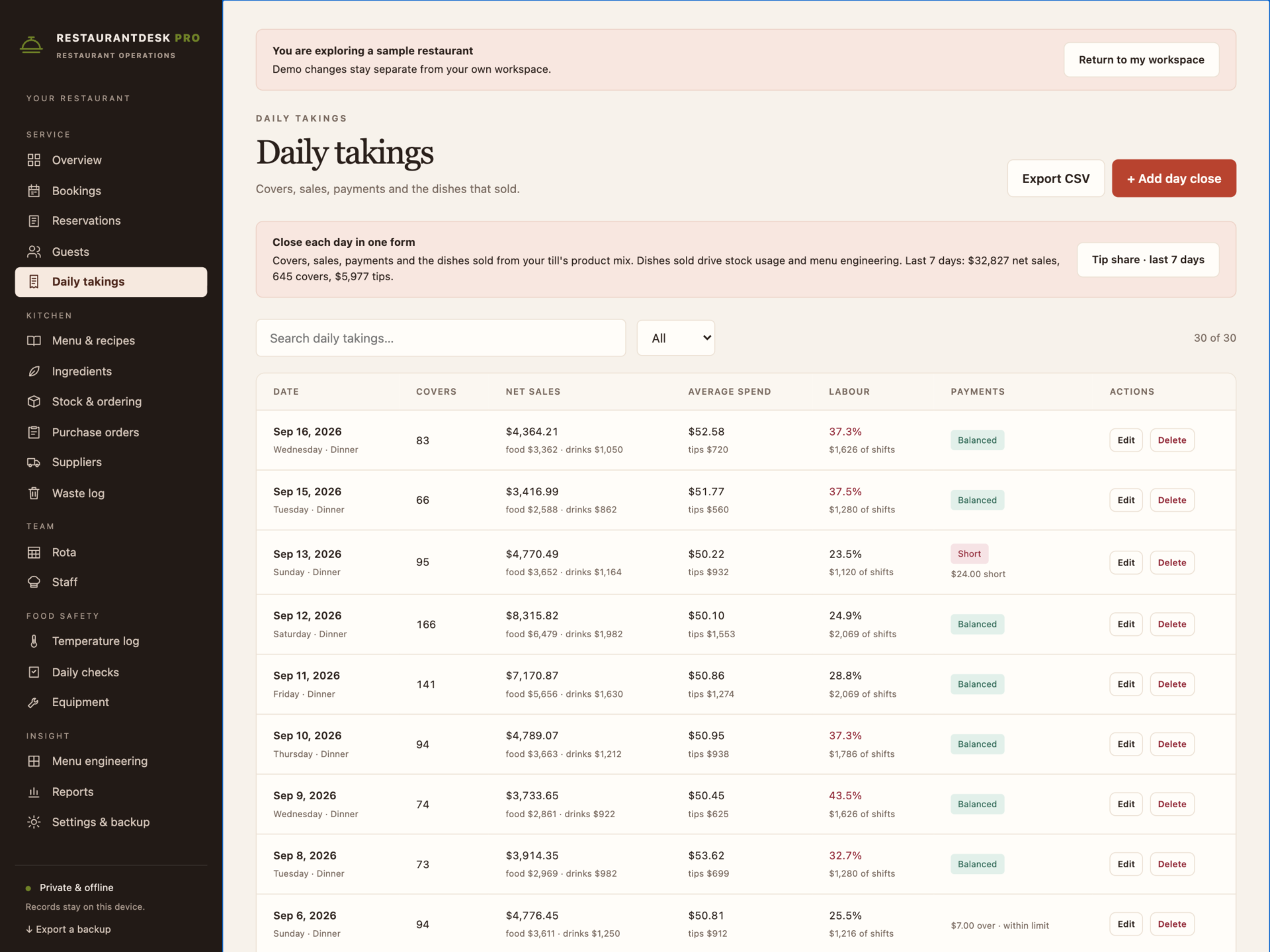This screenshot has height=952, width=1270.
Task: Delete the Sep 11, 2026 entry
Action: tap(1171, 684)
